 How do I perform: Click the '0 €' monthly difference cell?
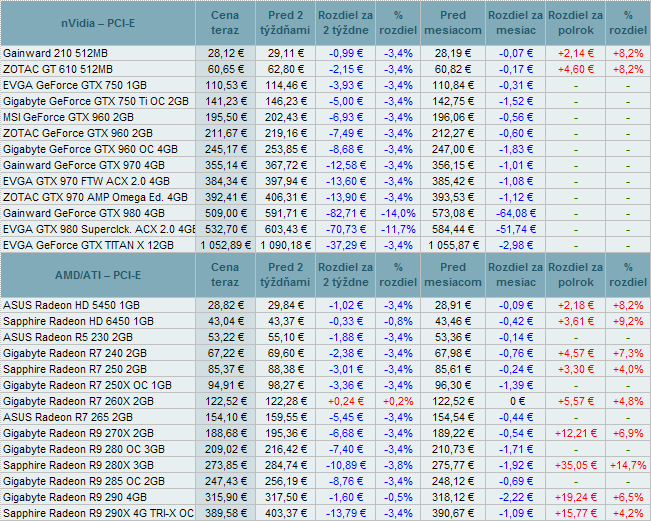pyautogui.click(x=516, y=401)
